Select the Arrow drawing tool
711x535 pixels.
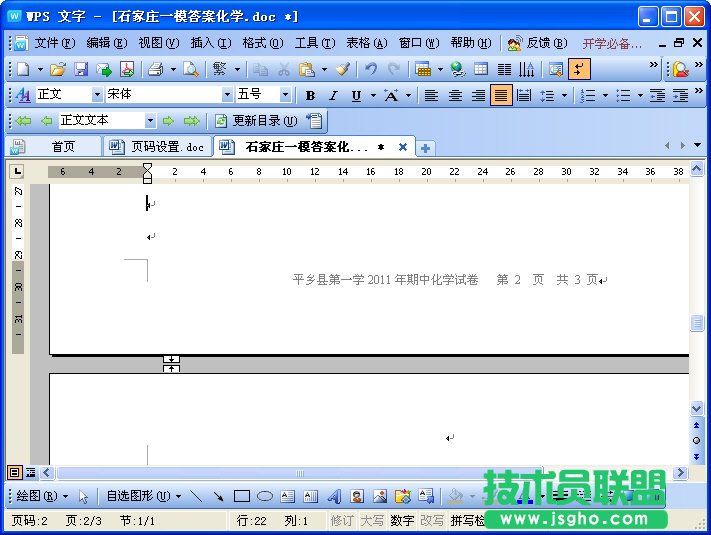219,496
